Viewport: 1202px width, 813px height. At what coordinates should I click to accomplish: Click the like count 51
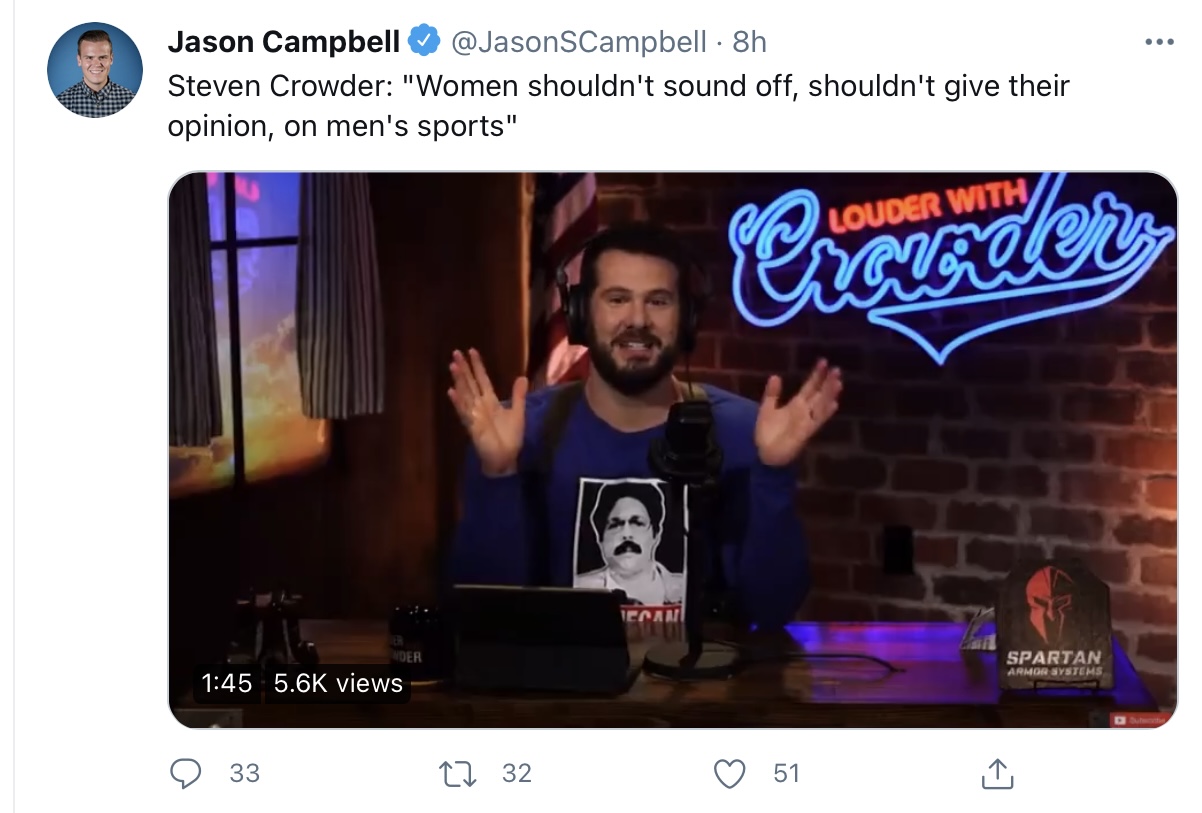coord(787,773)
